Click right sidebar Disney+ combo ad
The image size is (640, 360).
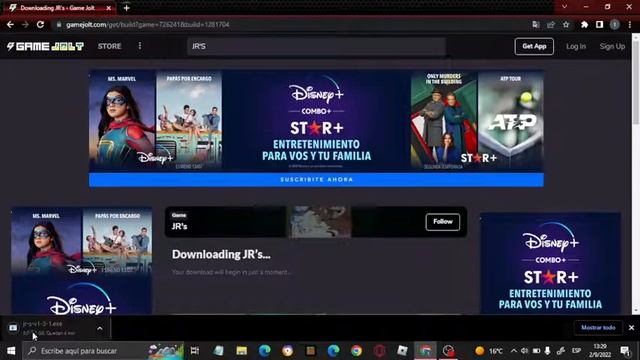(550, 263)
